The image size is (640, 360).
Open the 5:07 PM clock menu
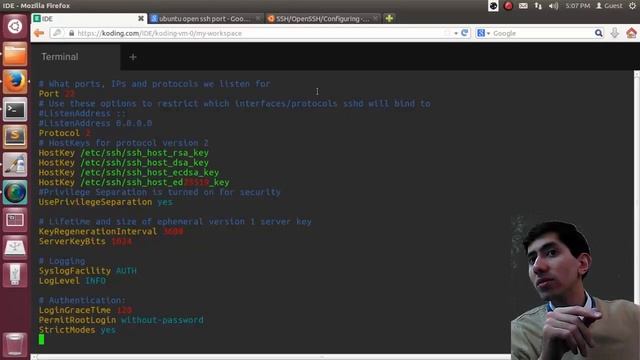[578, 6]
